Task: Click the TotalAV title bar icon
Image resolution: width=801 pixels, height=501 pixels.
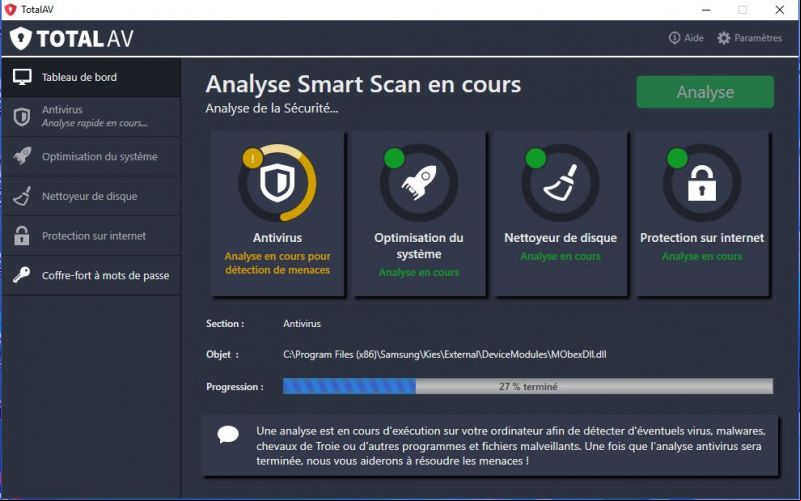Action: [10, 9]
